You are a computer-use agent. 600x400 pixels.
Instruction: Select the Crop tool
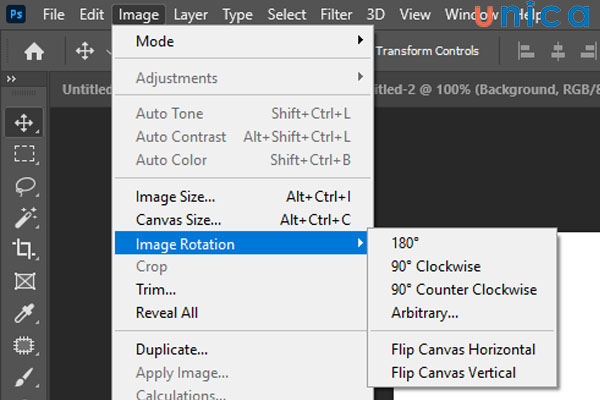tap(24, 249)
